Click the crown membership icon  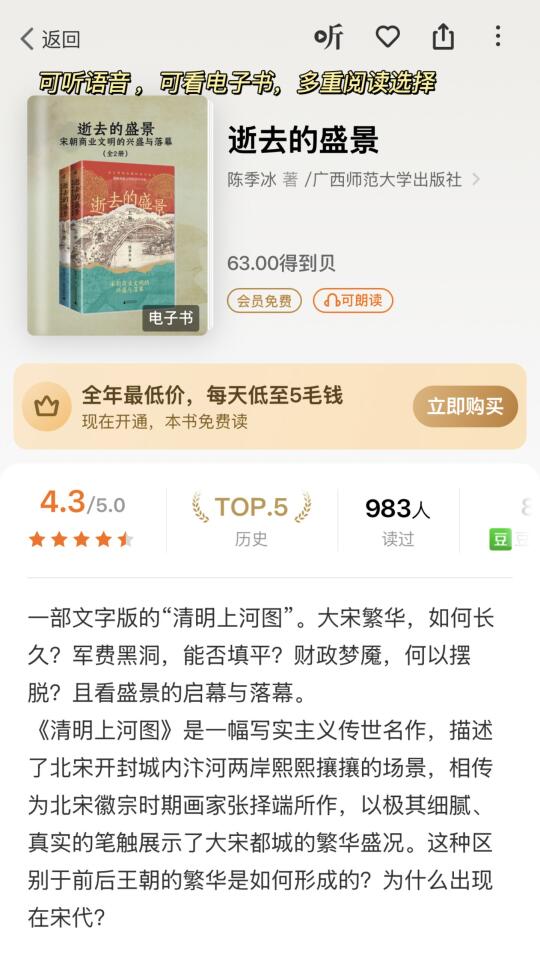pos(47,406)
